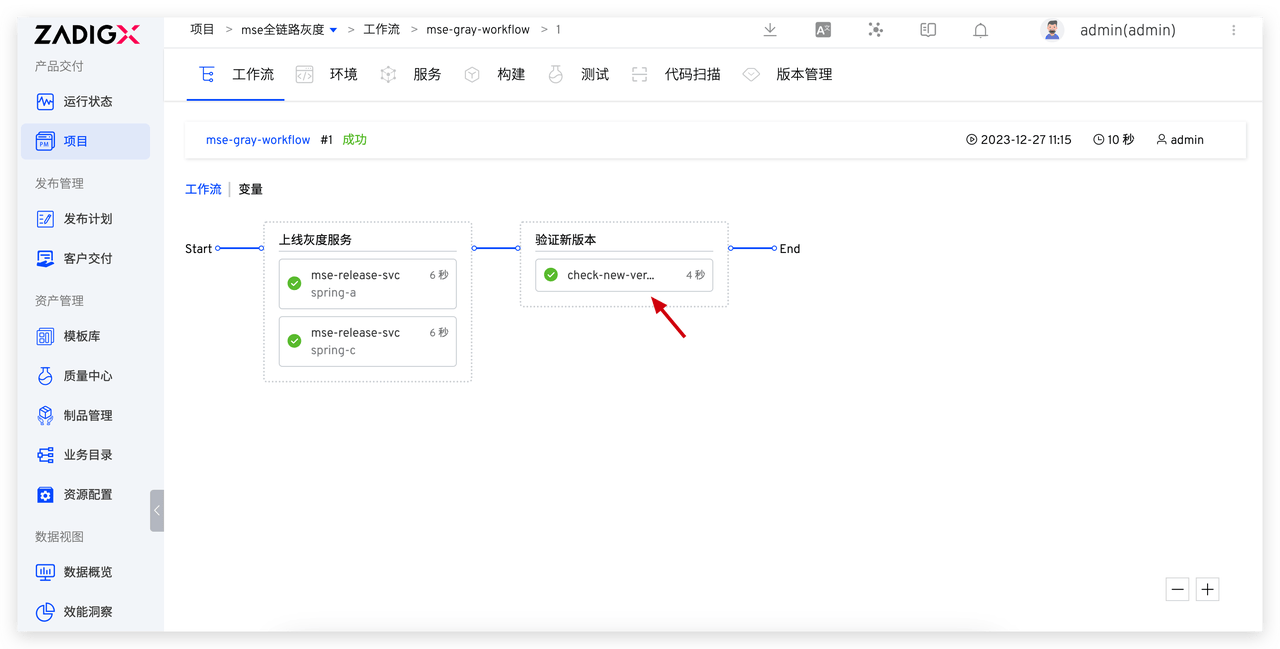Click the ZadigX logo

pyautogui.click(x=87, y=35)
